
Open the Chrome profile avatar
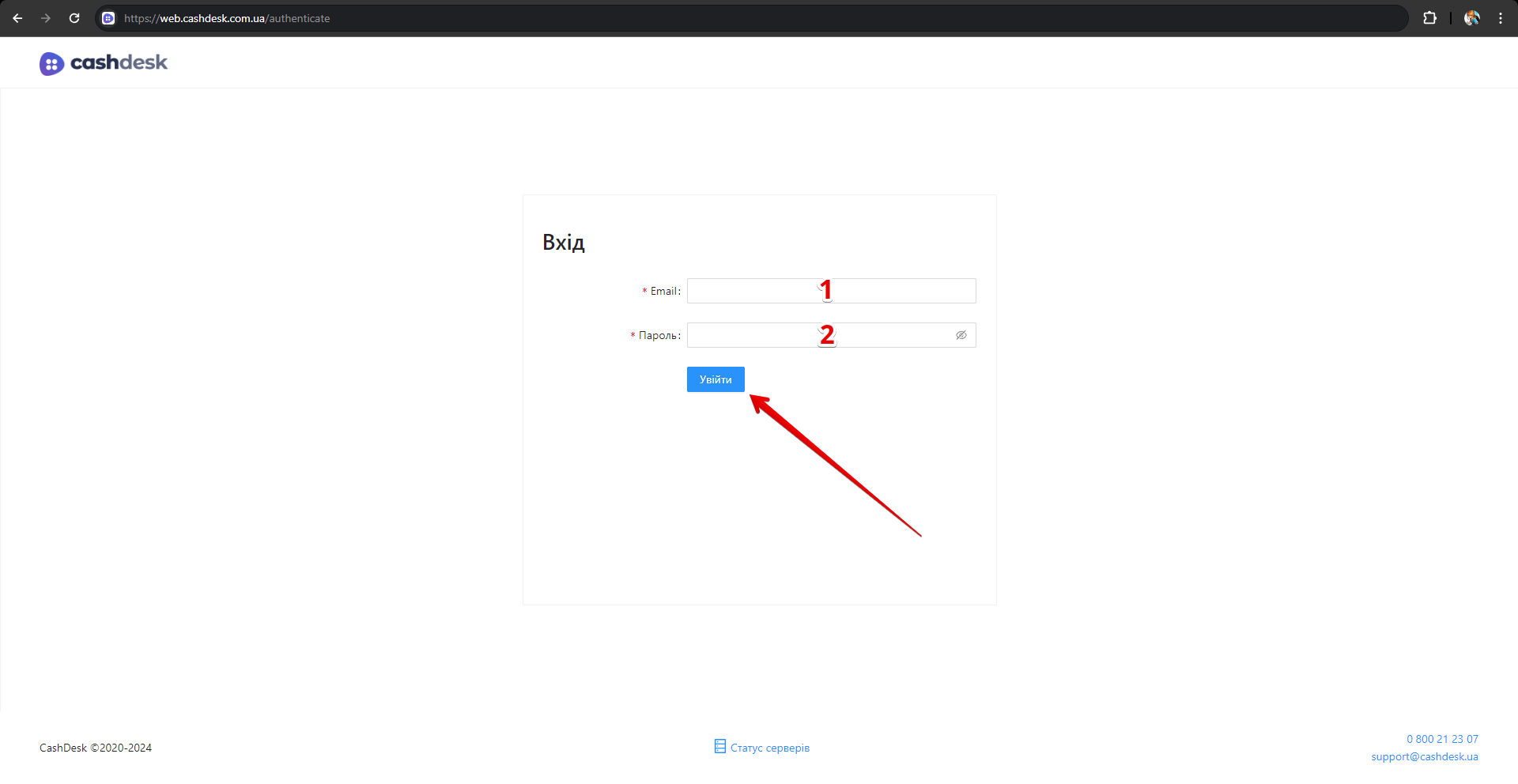tap(1471, 18)
